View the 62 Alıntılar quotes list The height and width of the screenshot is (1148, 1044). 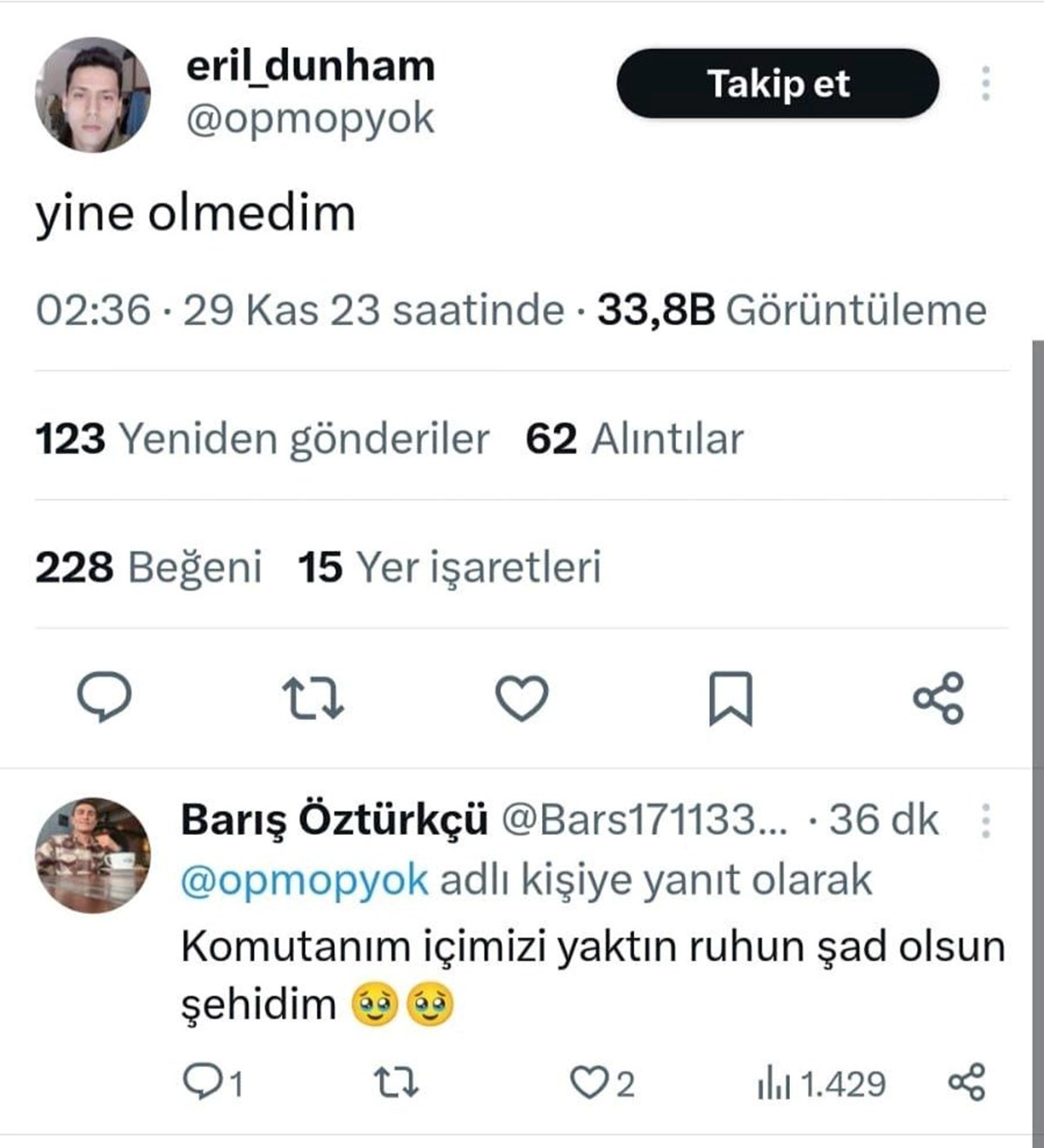(634, 439)
